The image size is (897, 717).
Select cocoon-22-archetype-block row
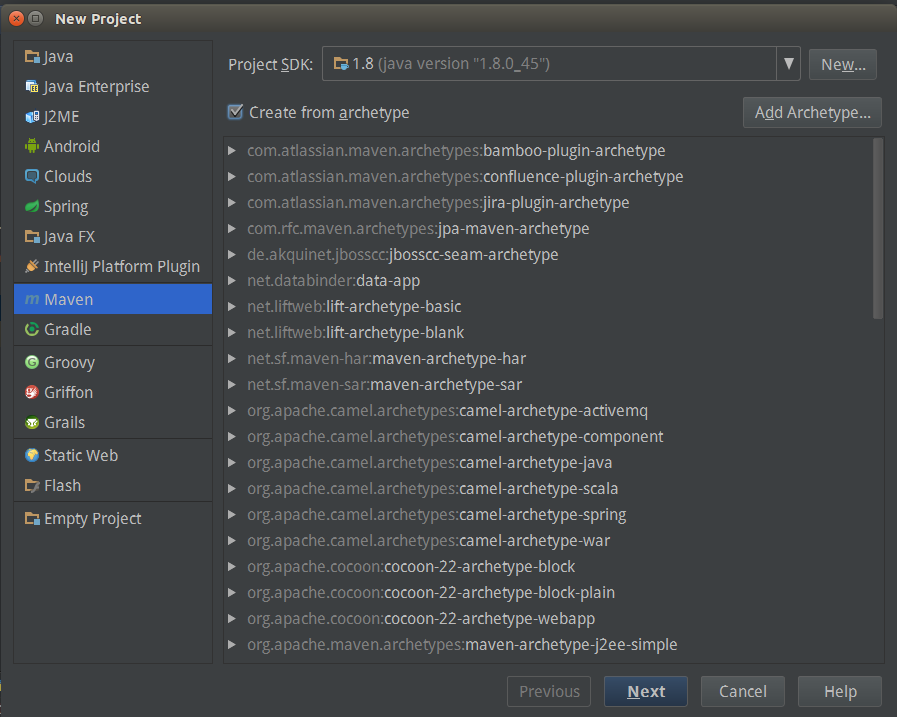[x=549, y=567]
